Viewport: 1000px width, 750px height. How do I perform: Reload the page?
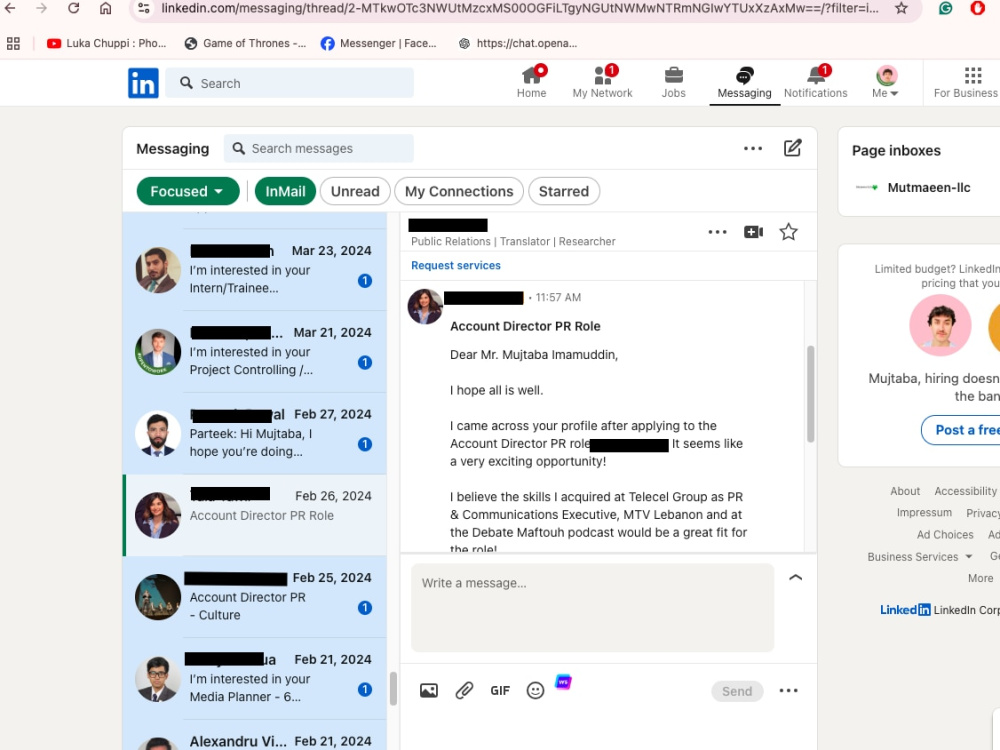[x=73, y=8]
